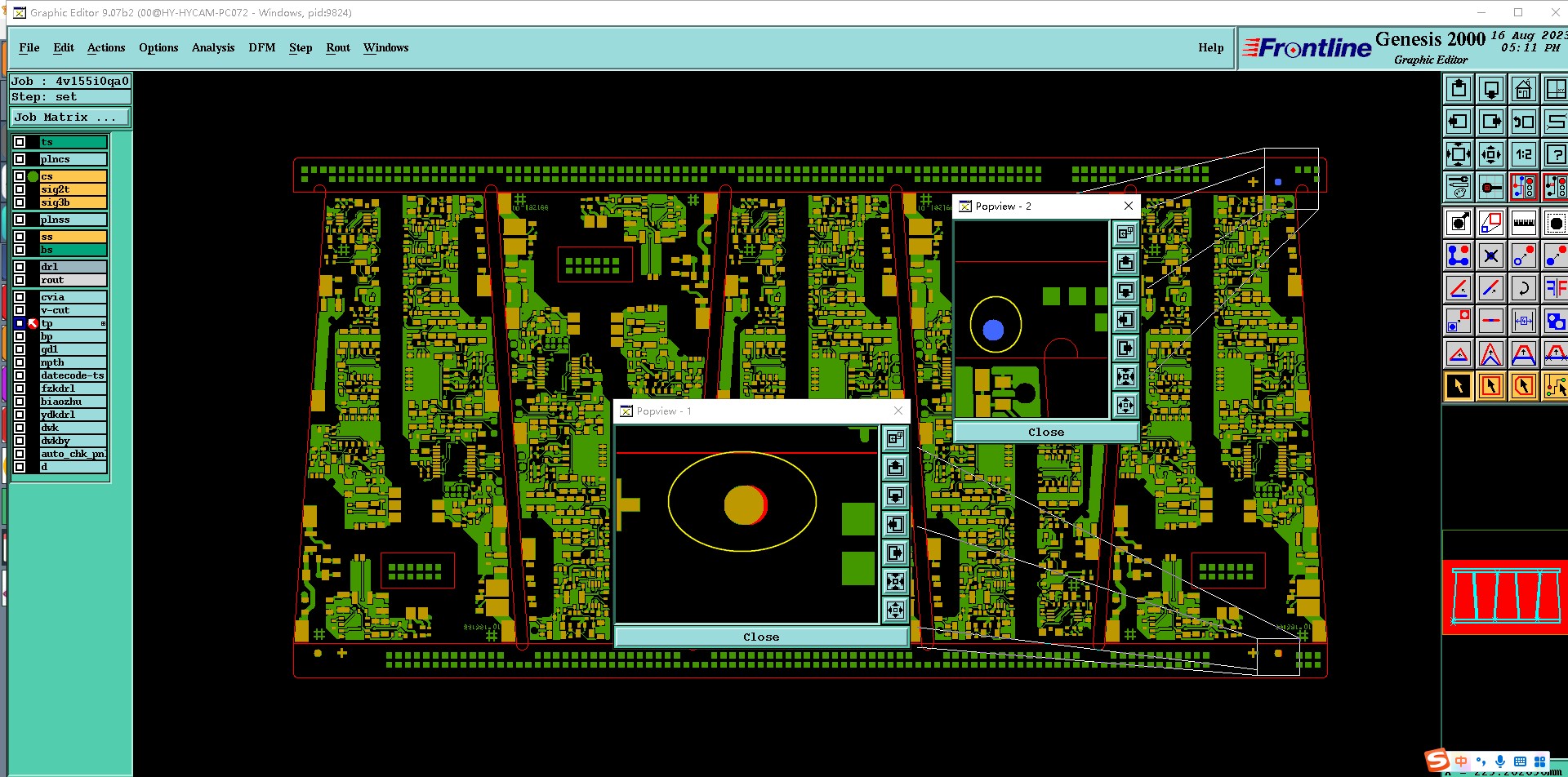The height and width of the screenshot is (777, 1568).
Task: Click the pan down toolbar icon
Action: 1491,89
